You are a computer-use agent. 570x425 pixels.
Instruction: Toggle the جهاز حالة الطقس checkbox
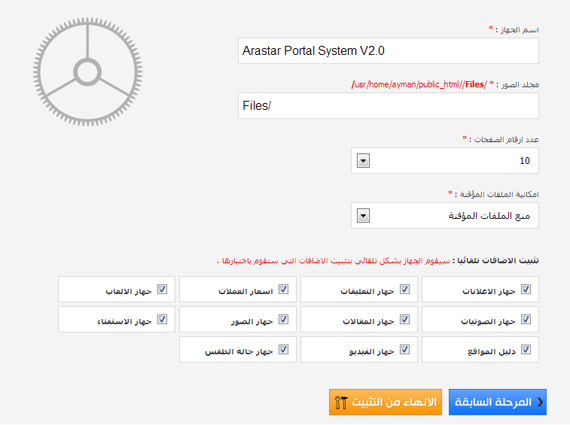(283, 350)
